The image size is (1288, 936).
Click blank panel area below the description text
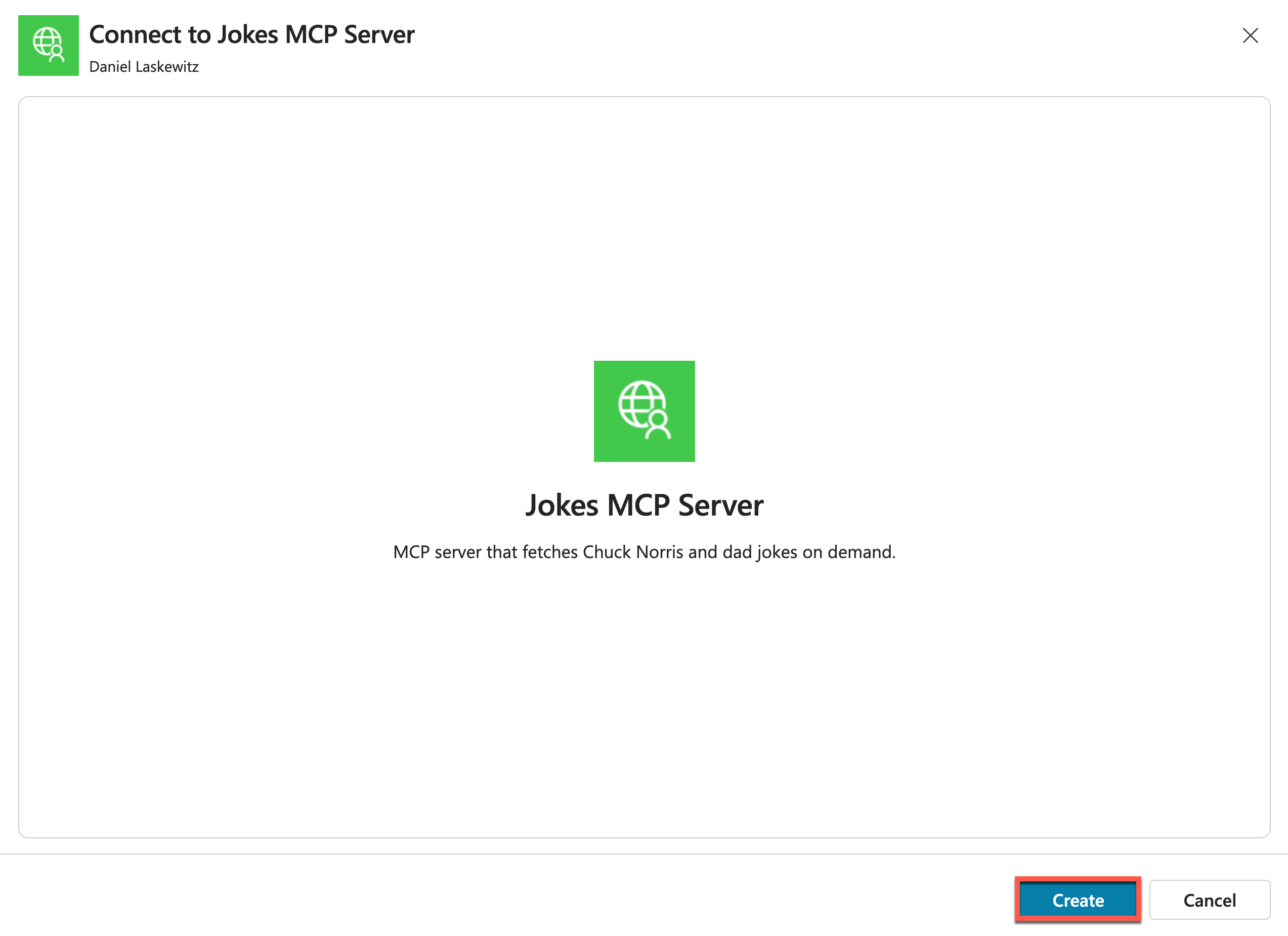tap(644, 699)
